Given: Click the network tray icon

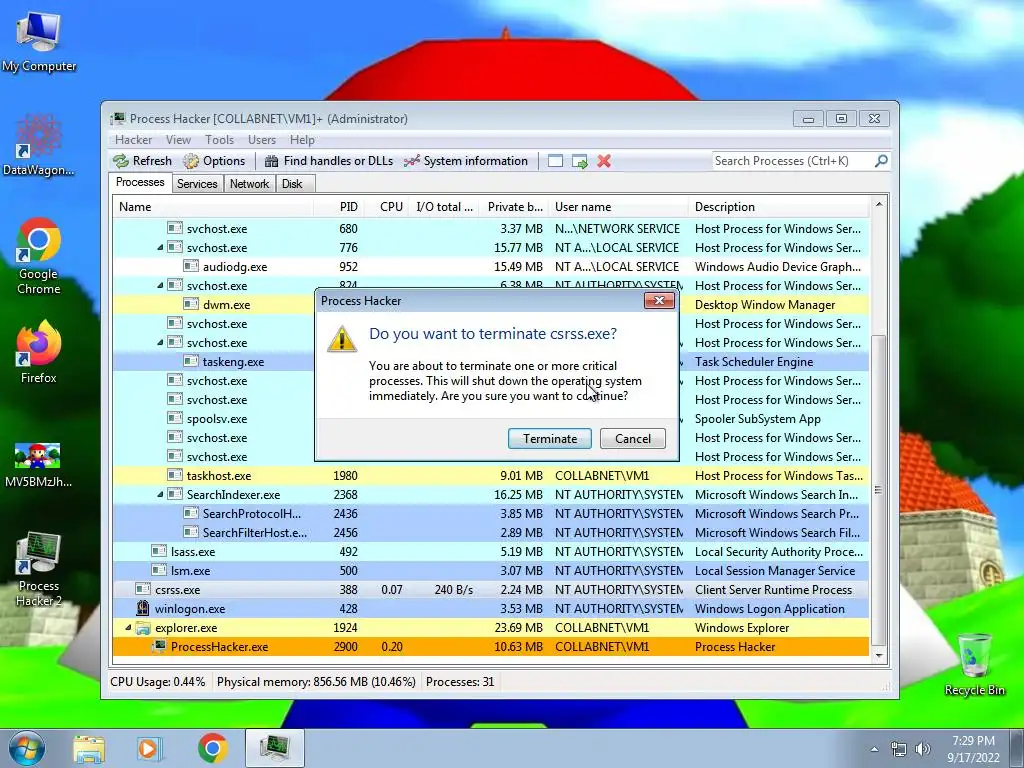Looking at the screenshot, I should click(x=899, y=749).
